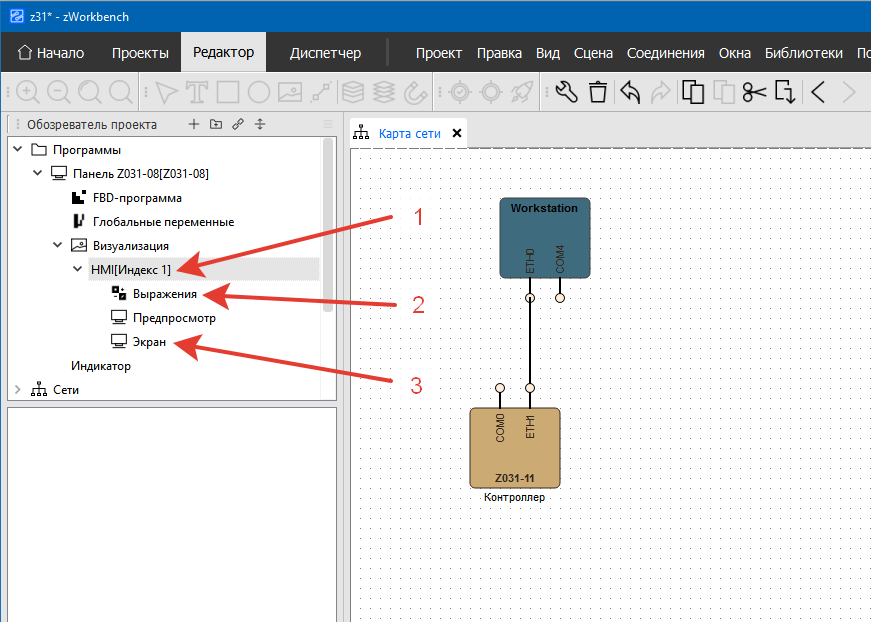
Task: Click the plus icon in project explorer header
Action: [x=194, y=125]
